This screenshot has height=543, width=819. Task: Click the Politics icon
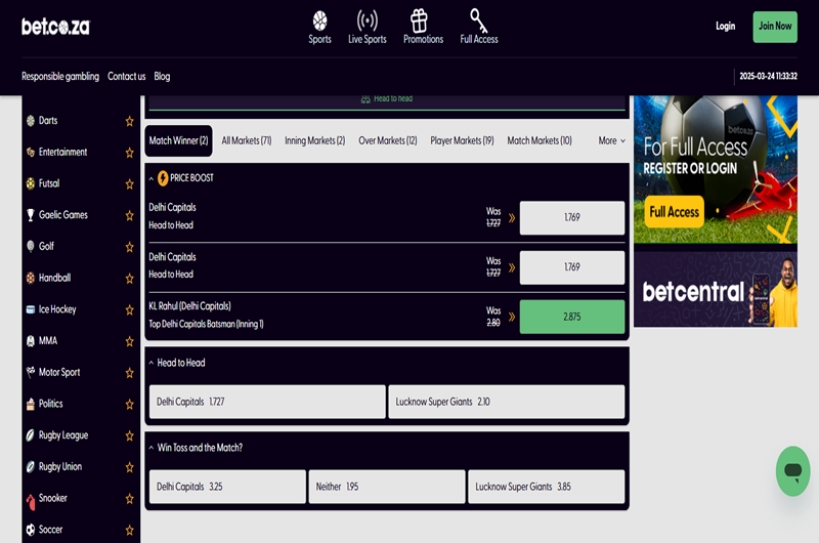(x=30, y=404)
